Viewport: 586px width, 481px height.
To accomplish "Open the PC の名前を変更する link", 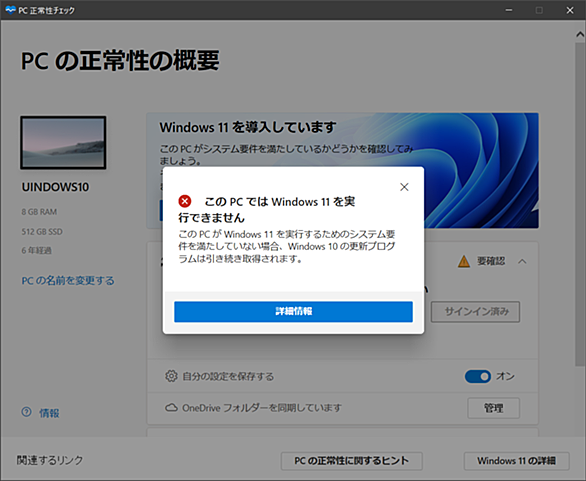I will click(68, 281).
